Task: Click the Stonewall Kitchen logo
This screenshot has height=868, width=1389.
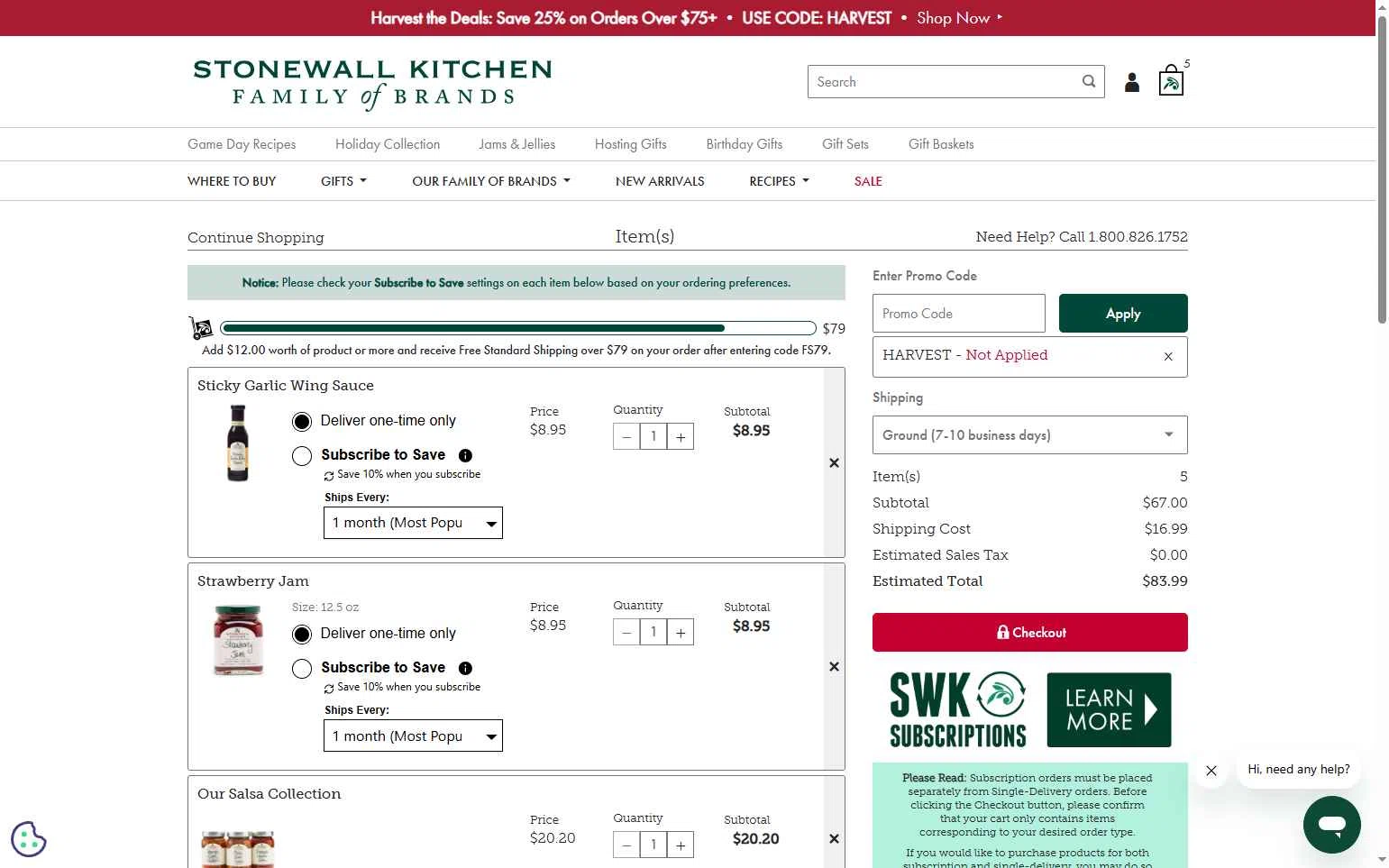Action: 372,84
